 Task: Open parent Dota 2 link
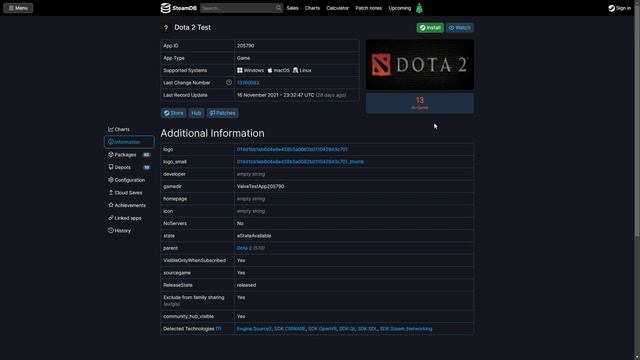[x=244, y=248]
